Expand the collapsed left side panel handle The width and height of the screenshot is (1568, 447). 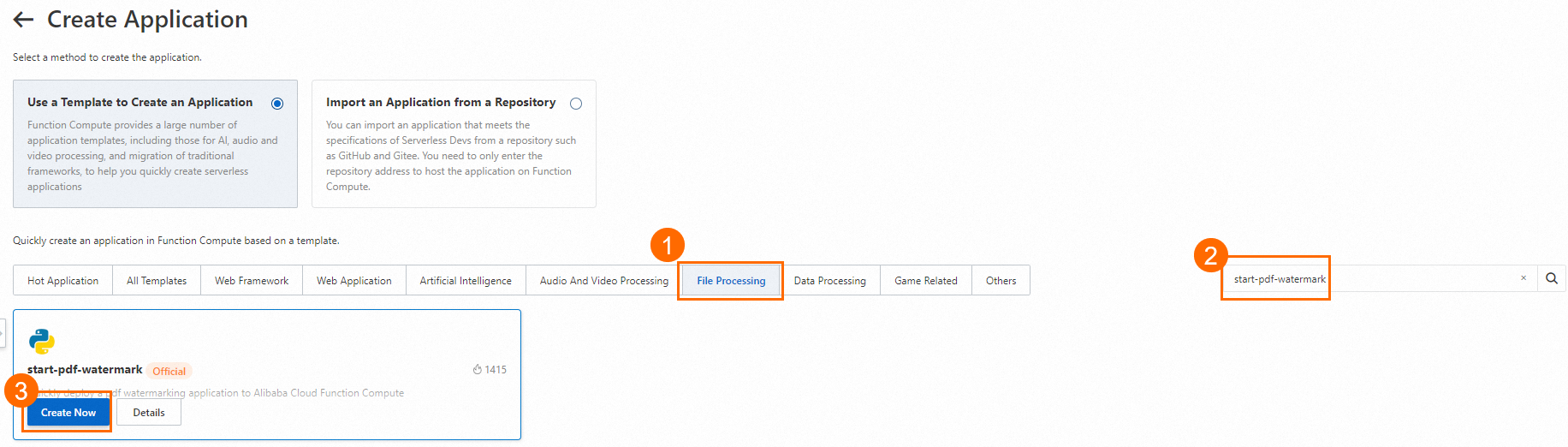click(x=3, y=333)
